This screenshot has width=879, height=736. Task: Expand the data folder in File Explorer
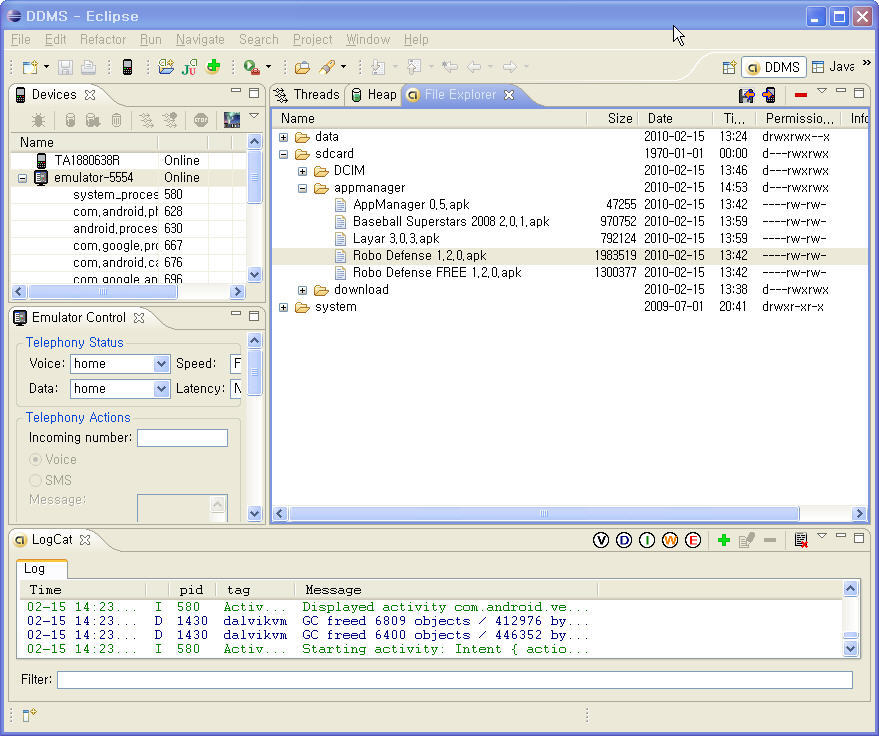(x=284, y=137)
